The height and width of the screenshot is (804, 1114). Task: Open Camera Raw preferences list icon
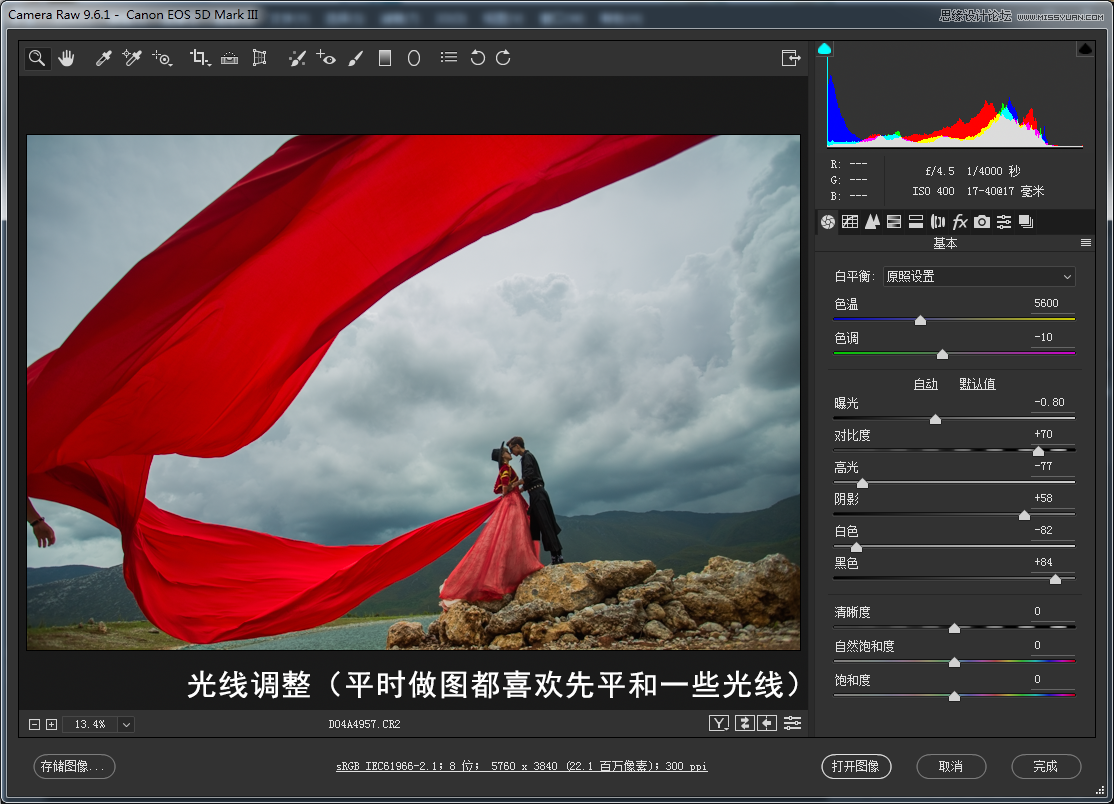(x=448, y=58)
